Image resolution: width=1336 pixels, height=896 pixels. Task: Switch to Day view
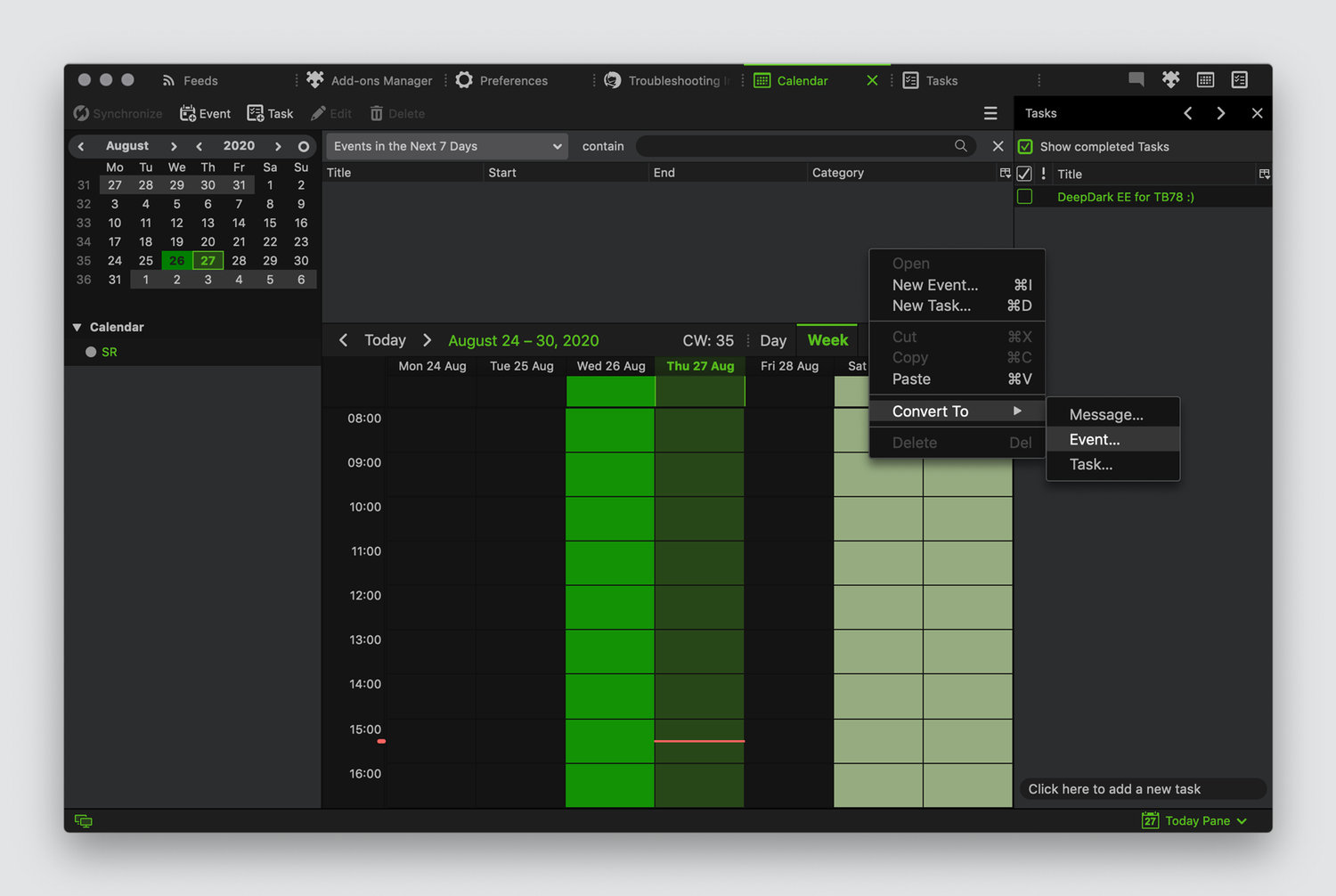(773, 340)
